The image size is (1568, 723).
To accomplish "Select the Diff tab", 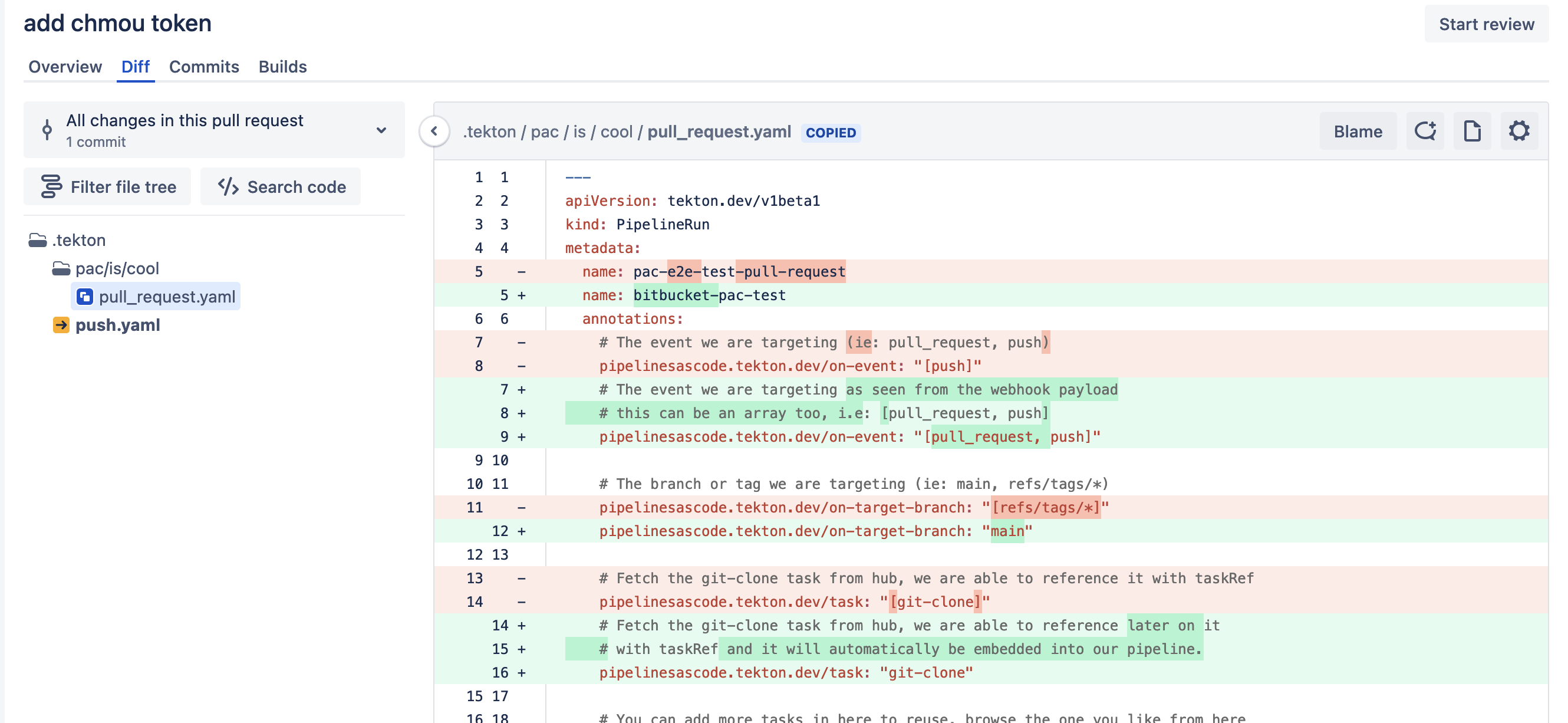I will tap(135, 67).
